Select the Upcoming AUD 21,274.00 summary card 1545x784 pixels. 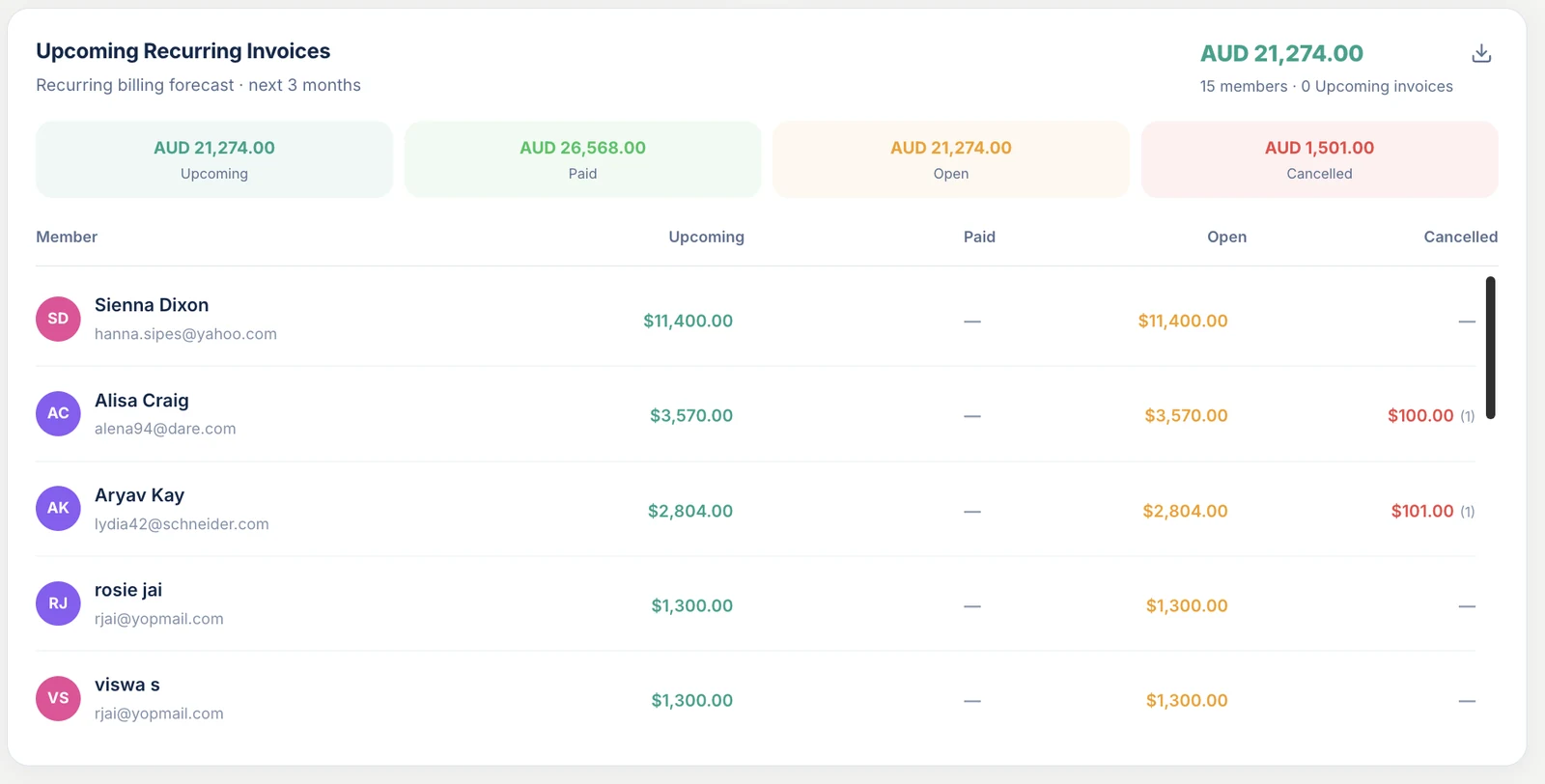tap(214, 159)
